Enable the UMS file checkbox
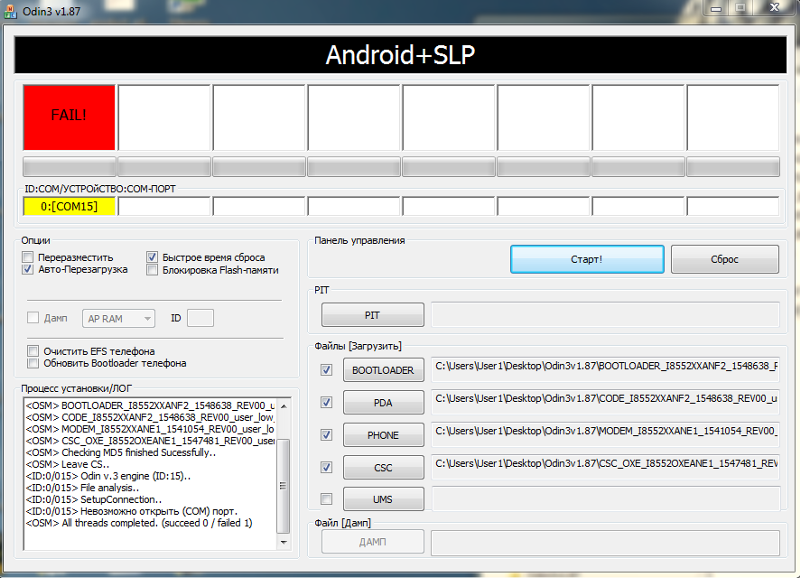The image size is (800, 578). click(326, 499)
